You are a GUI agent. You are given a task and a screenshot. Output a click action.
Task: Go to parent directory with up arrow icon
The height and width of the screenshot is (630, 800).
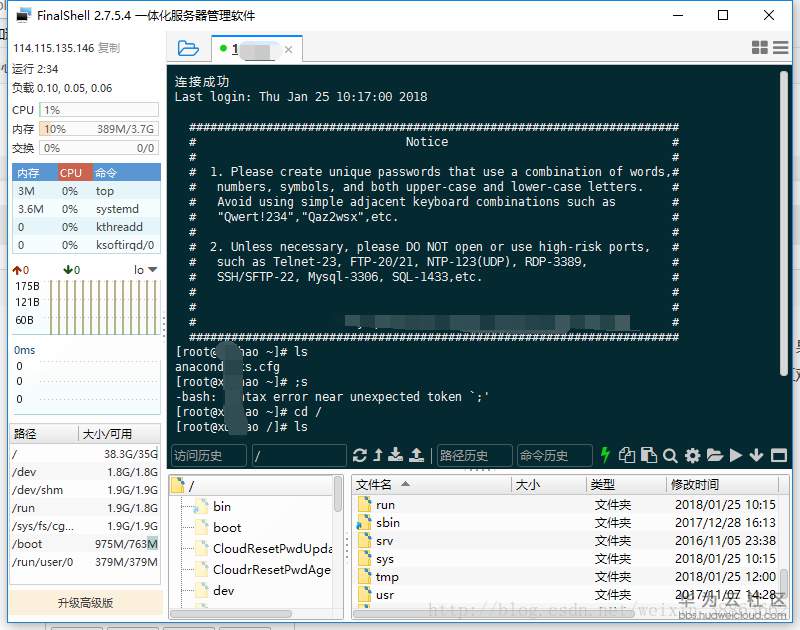coord(378,455)
